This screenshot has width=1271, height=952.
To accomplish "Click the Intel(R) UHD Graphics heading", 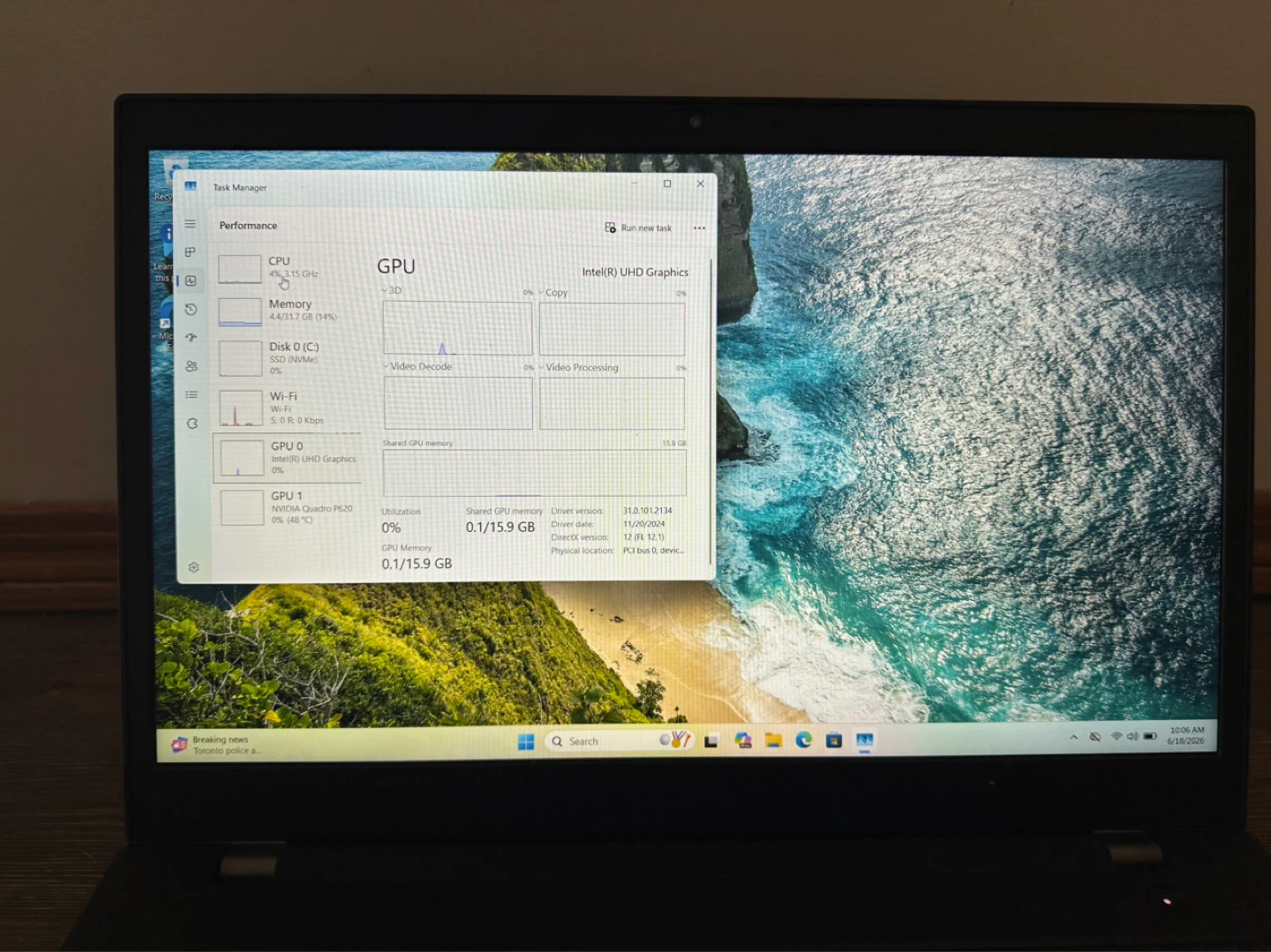I will pyautogui.click(x=635, y=272).
